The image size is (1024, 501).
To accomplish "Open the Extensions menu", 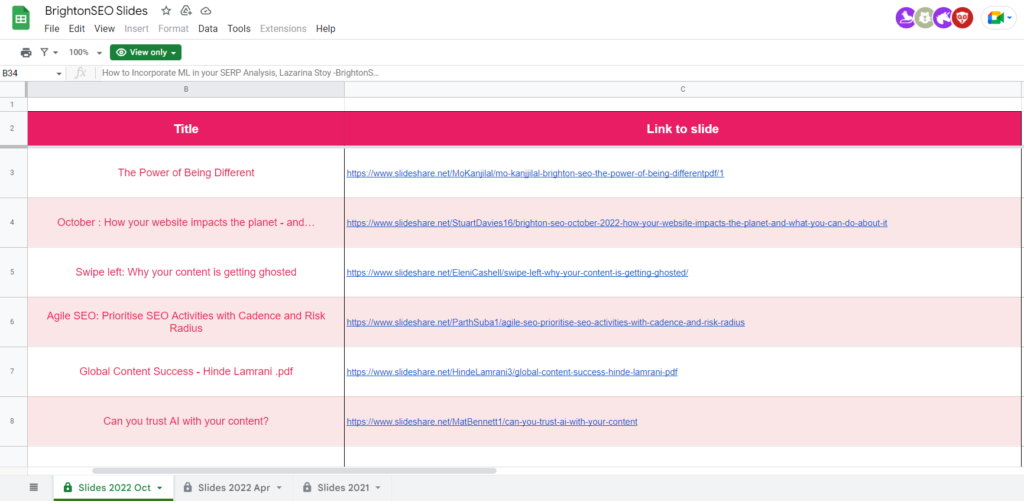I will pos(283,29).
